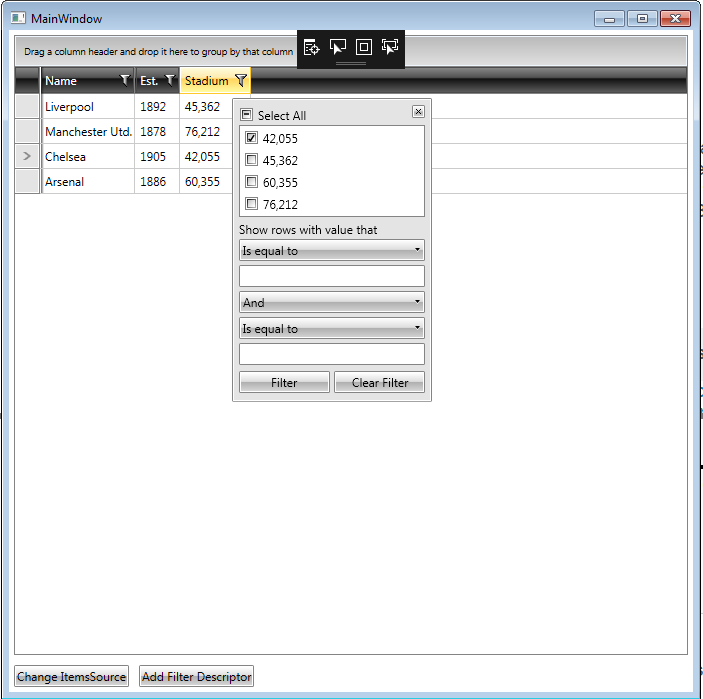Click the 1878 established year cell
The height and width of the screenshot is (699, 703).
coord(157,132)
